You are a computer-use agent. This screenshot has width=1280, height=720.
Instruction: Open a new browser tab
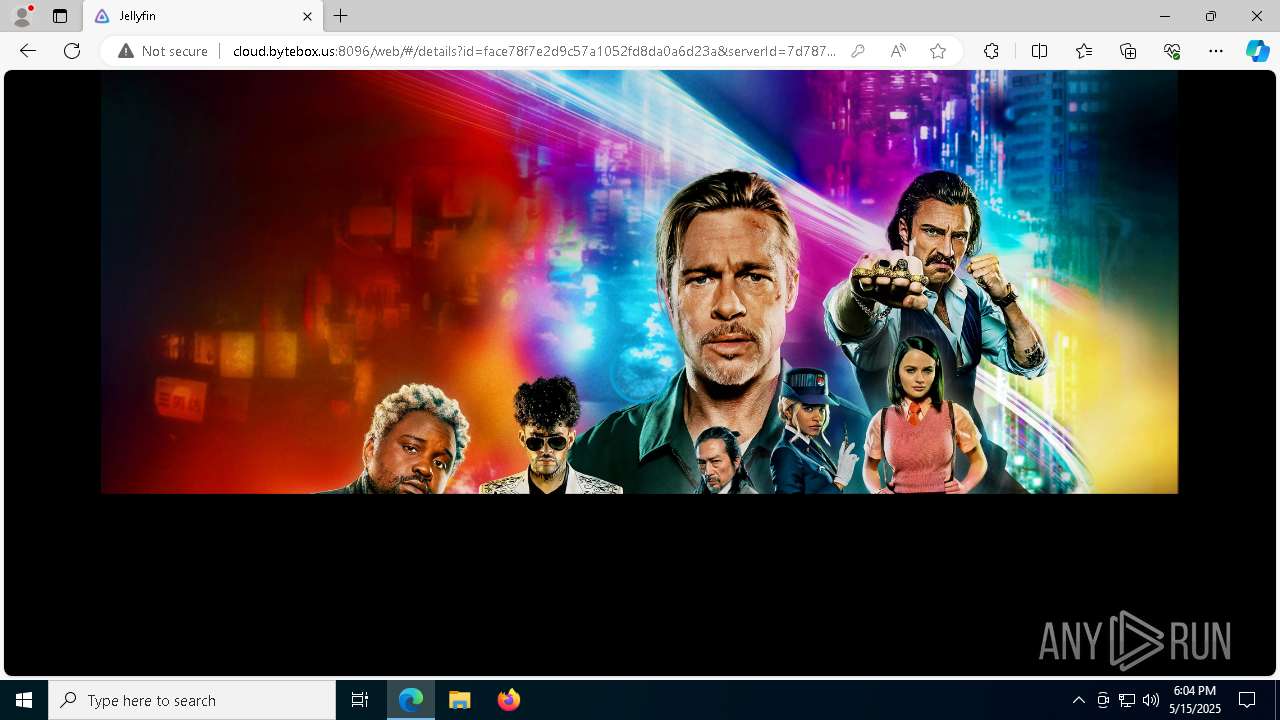pos(341,16)
